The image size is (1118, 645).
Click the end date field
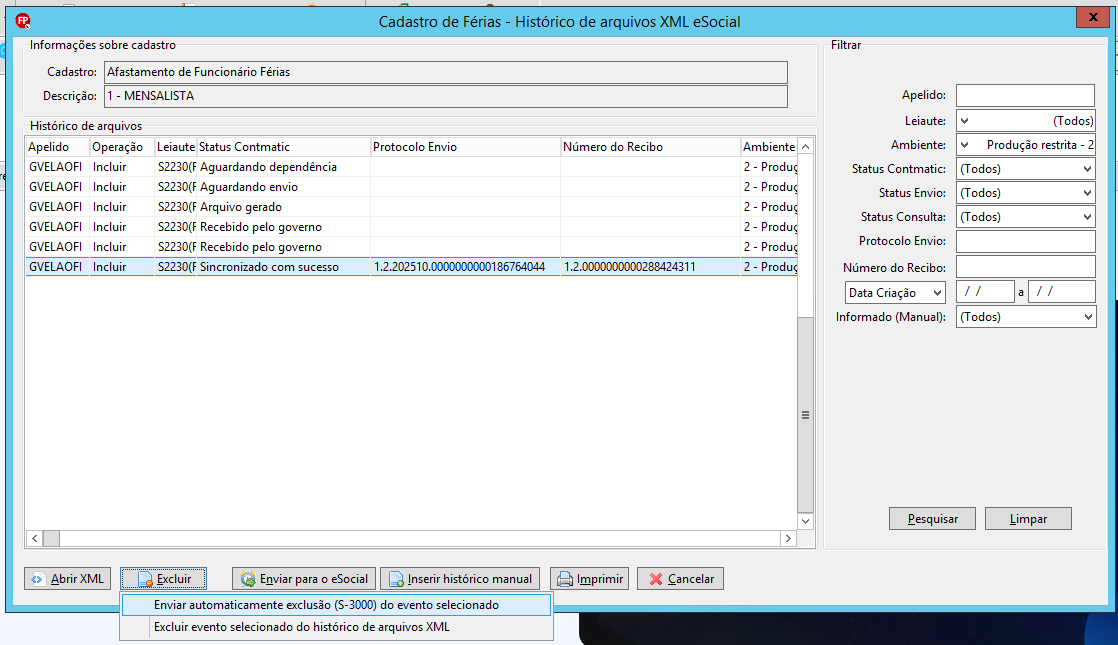pyautogui.click(x=1062, y=291)
